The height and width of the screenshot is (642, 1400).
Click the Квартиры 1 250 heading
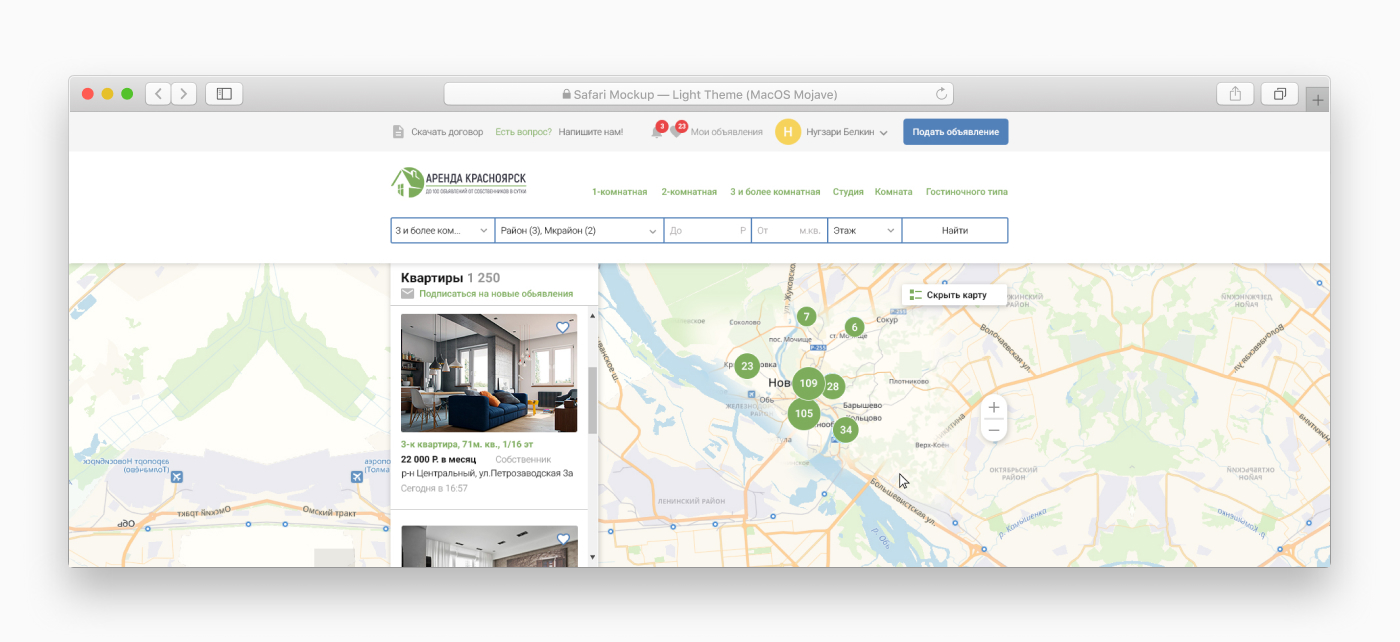pos(451,278)
